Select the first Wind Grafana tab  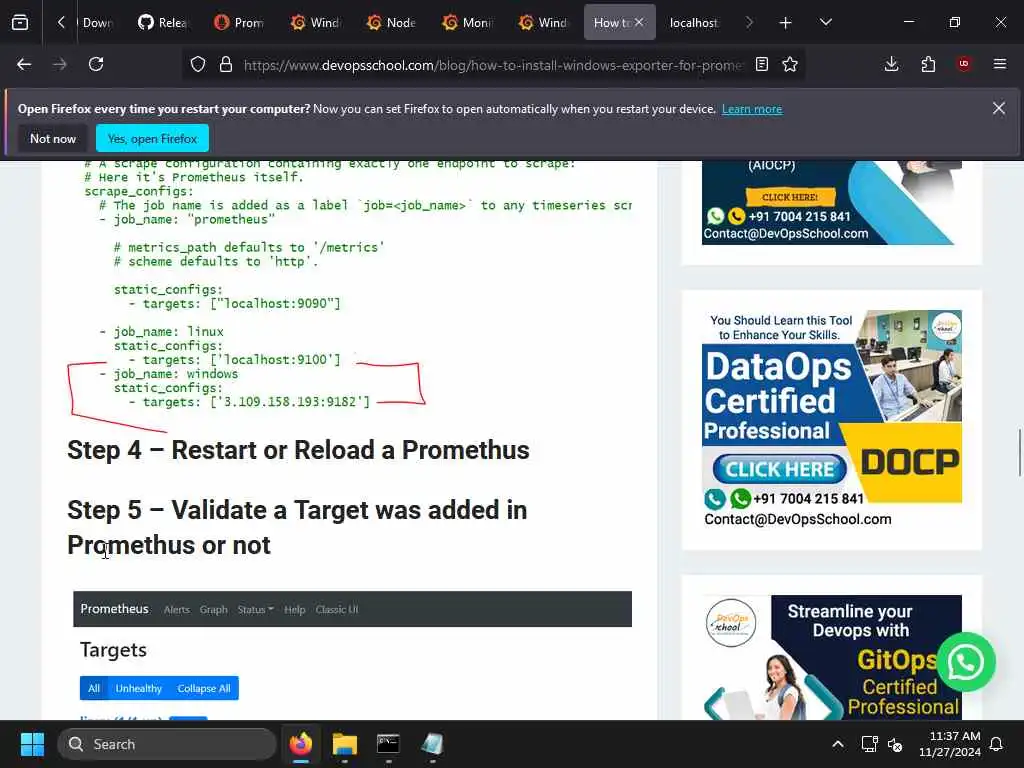316,23
